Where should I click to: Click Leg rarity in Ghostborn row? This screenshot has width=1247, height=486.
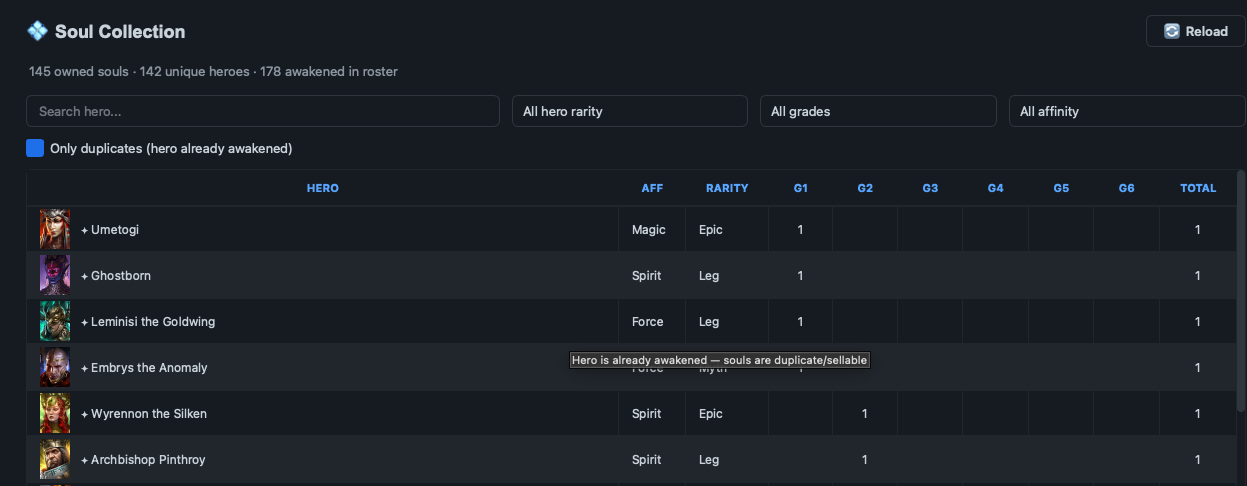(709, 276)
